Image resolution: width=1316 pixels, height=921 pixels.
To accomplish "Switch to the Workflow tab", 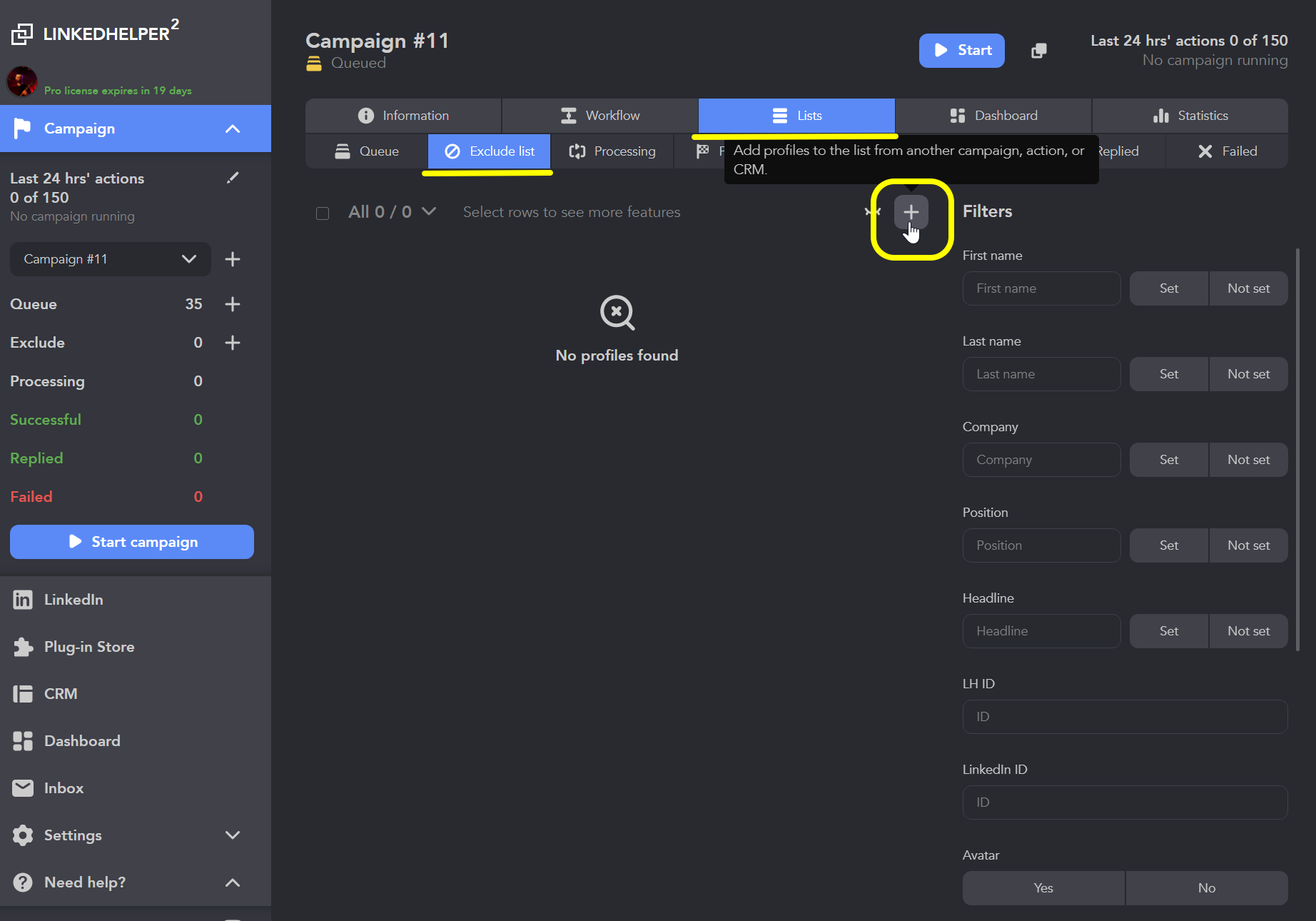I will click(599, 116).
